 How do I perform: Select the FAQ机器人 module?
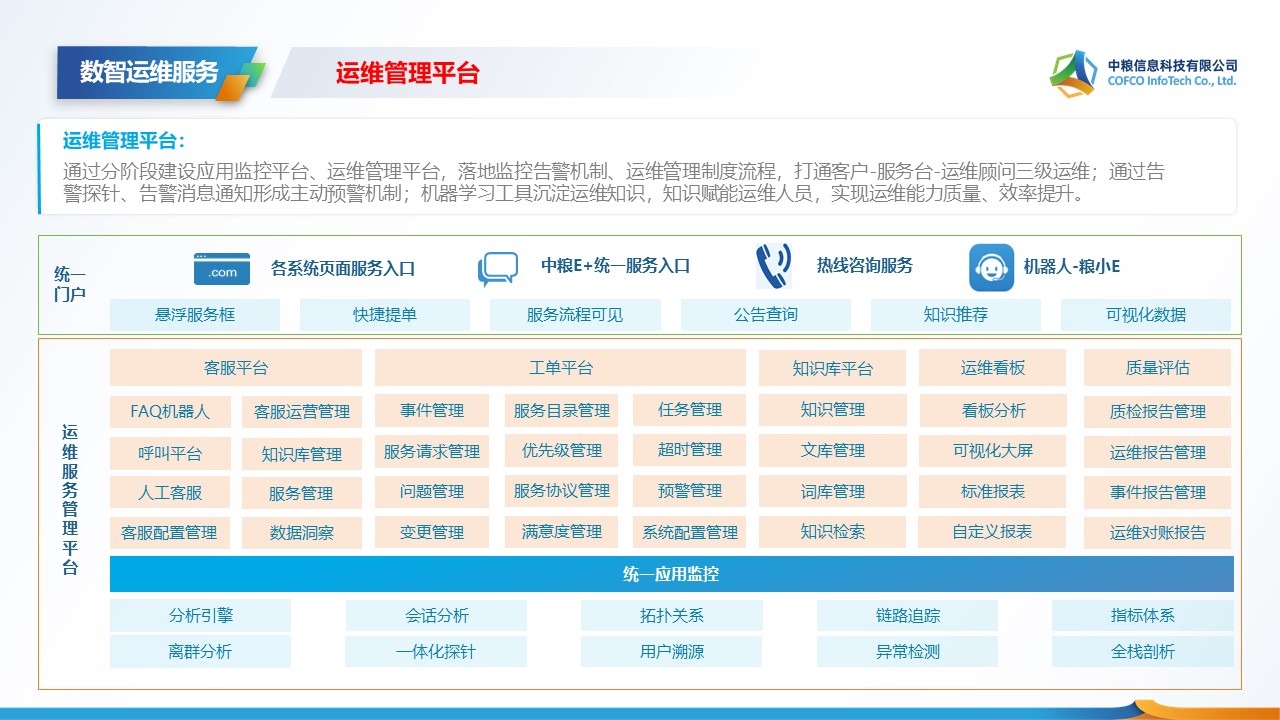170,412
